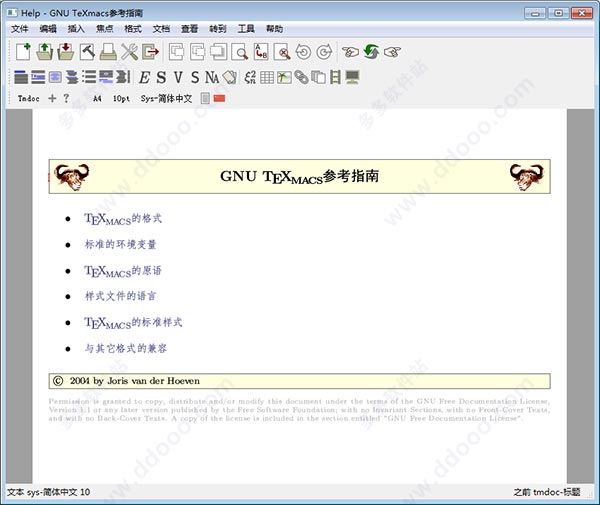
Task: Open the 10pt font size dropdown
Action: click(x=121, y=98)
